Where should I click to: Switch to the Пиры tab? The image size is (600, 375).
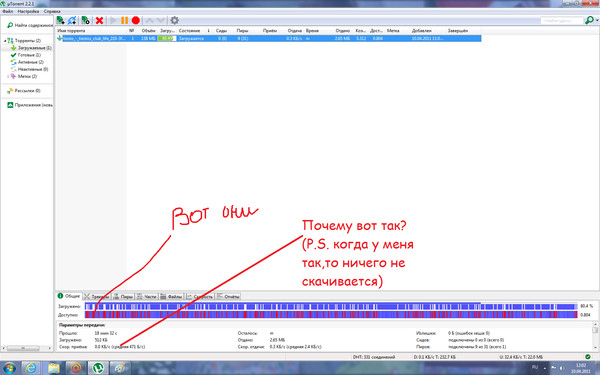(123, 297)
